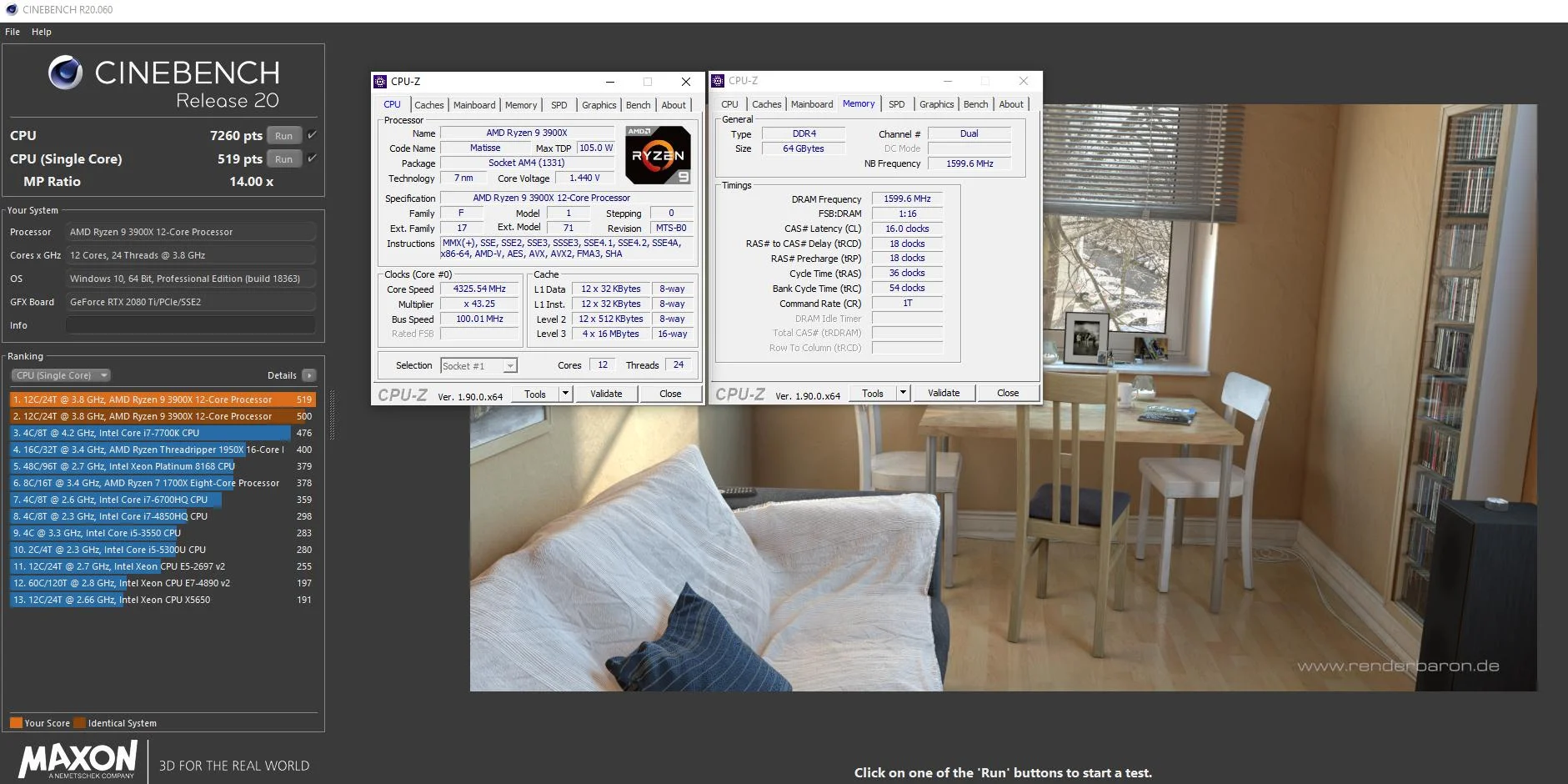Run the CPU (Single Core) test
The image size is (1568, 784).
284,159
